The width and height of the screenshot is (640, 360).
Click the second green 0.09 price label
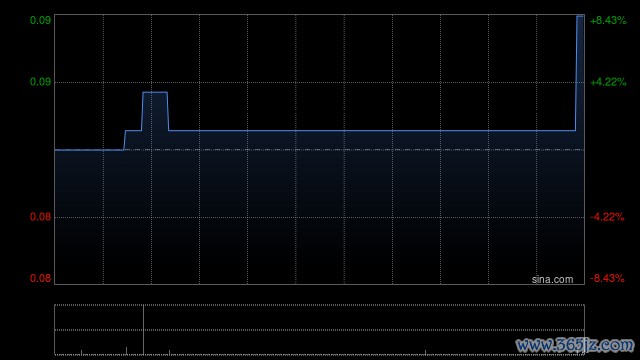[x=40, y=82]
